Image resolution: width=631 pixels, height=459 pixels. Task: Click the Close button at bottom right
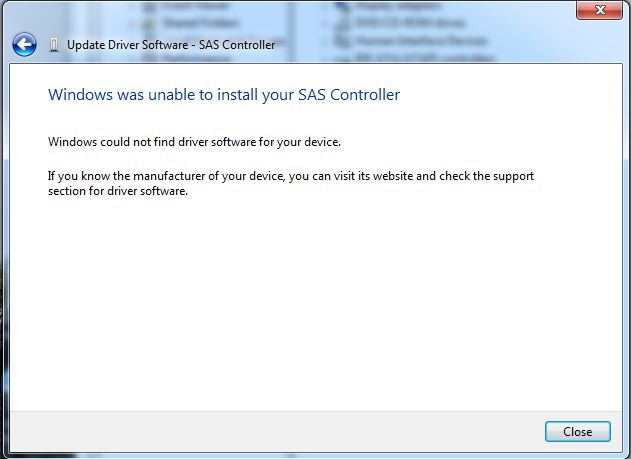coord(577,432)
